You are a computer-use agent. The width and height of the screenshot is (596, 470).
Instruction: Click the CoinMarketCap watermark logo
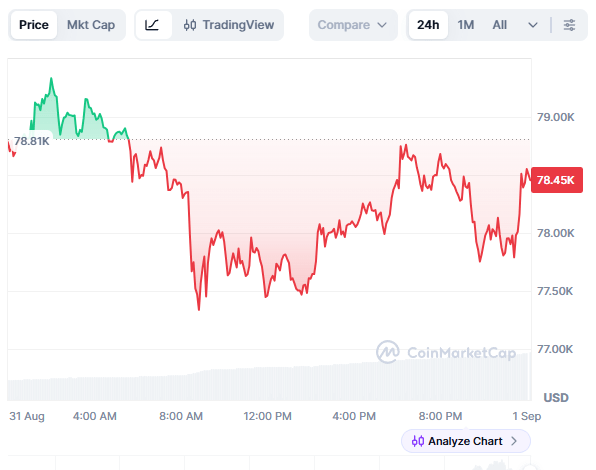387,352
